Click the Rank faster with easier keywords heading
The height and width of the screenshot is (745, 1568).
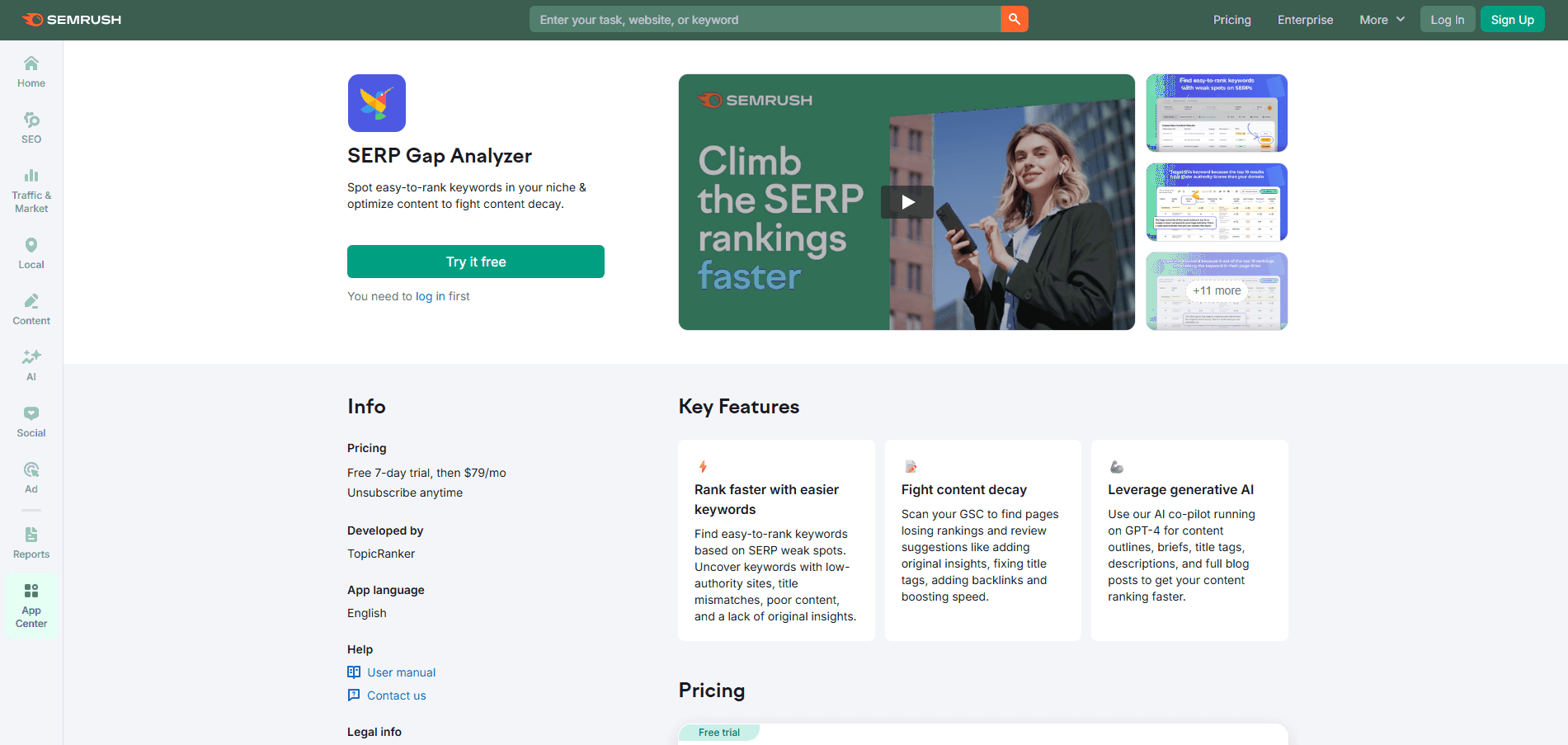766,499
